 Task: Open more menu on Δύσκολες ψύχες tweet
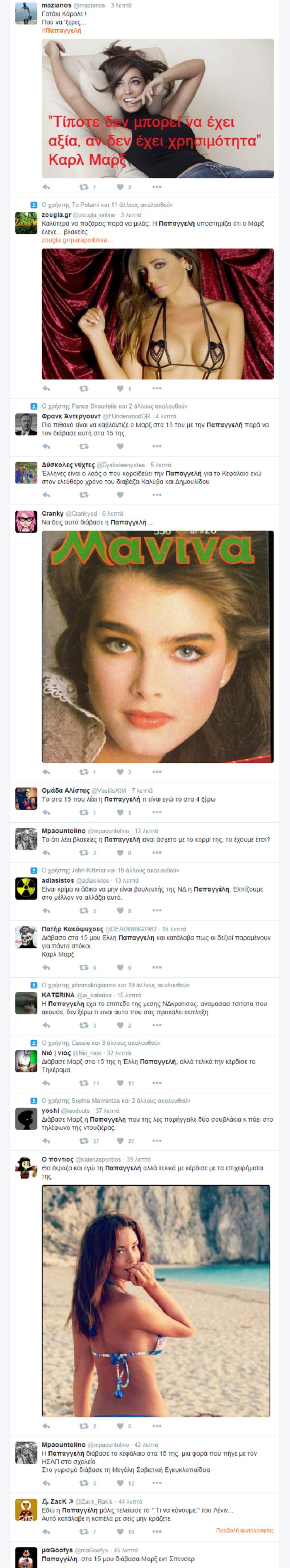[x=157, y=494]
